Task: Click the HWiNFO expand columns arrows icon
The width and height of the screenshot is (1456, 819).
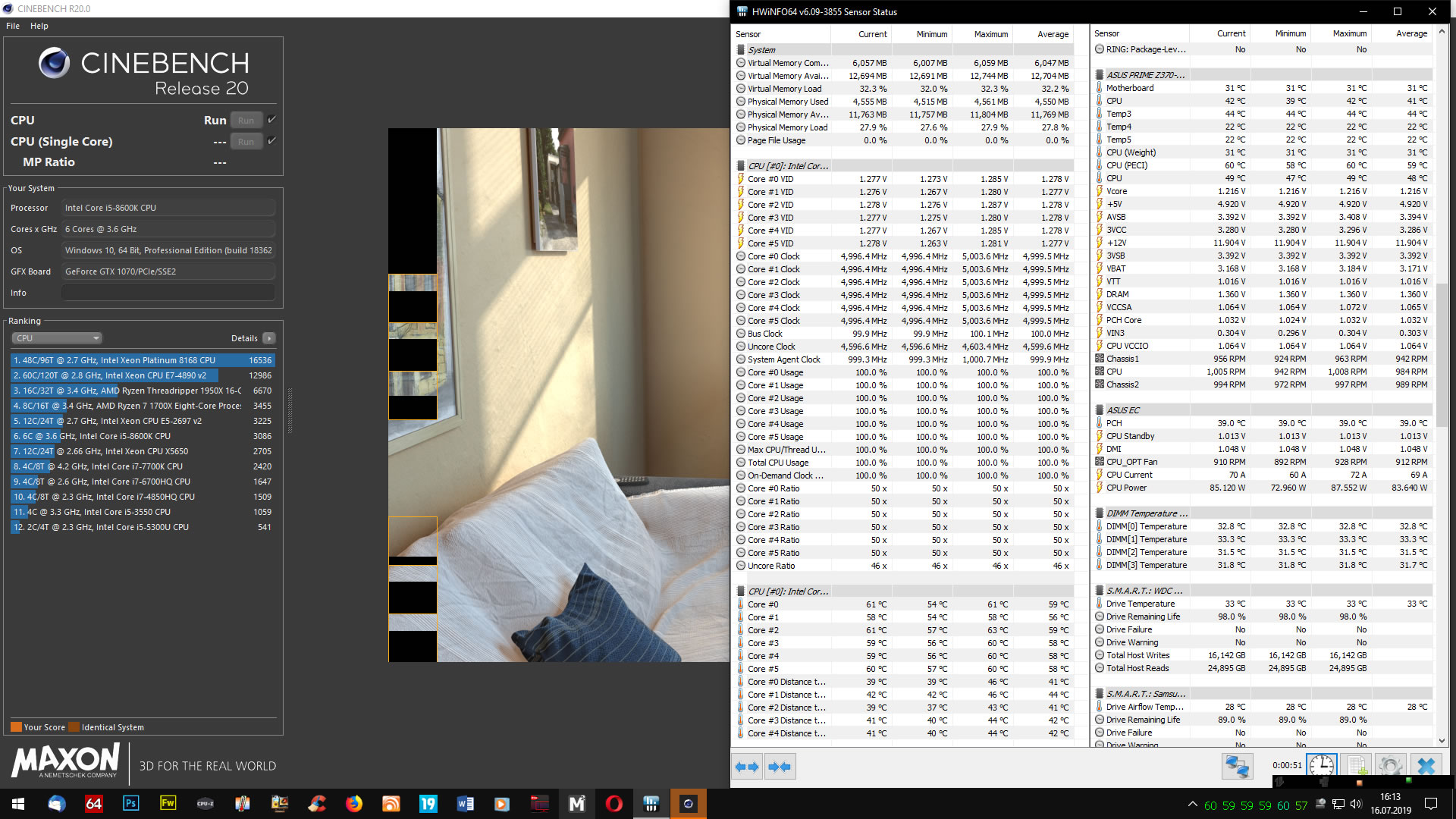Action: coord(747,767)
